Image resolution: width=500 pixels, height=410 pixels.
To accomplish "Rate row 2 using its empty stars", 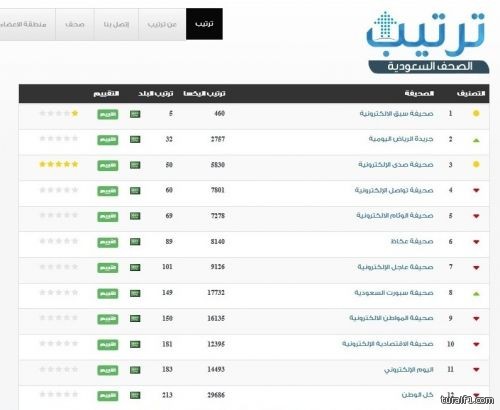I will (59, 138).
